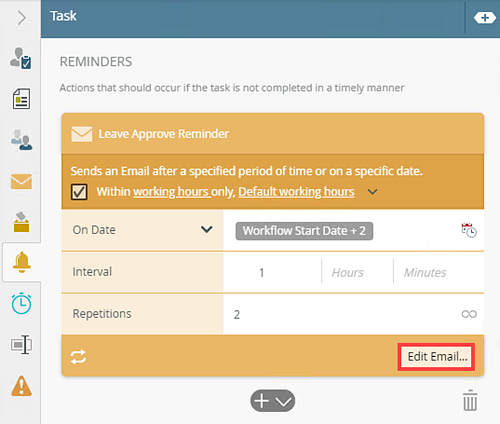Open the recipients people icon in sidebar
This screenshot has width=500, height=424.
point(21,140)
